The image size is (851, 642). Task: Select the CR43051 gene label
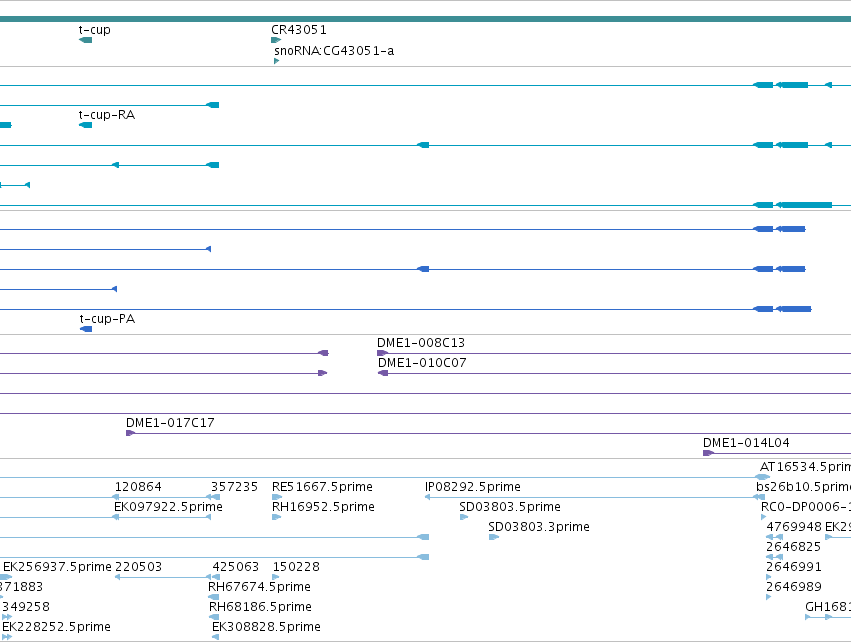pyautogui.click(x=299, y=30)
